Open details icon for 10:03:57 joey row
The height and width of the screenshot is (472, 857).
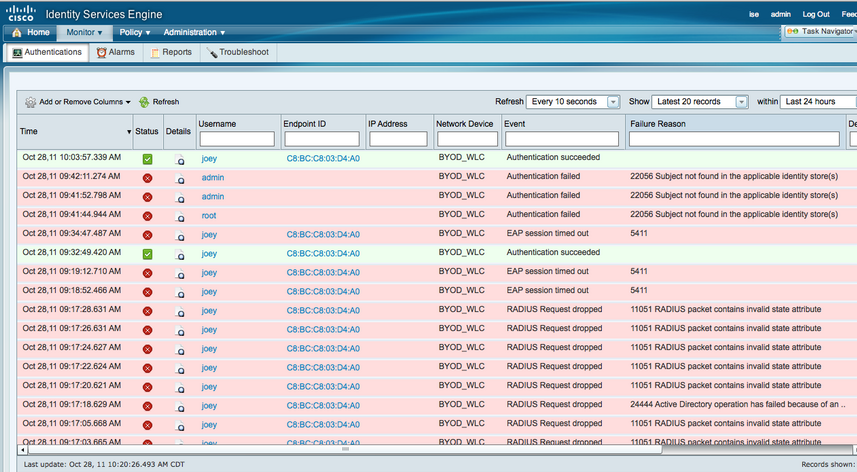tap(180, 159)
